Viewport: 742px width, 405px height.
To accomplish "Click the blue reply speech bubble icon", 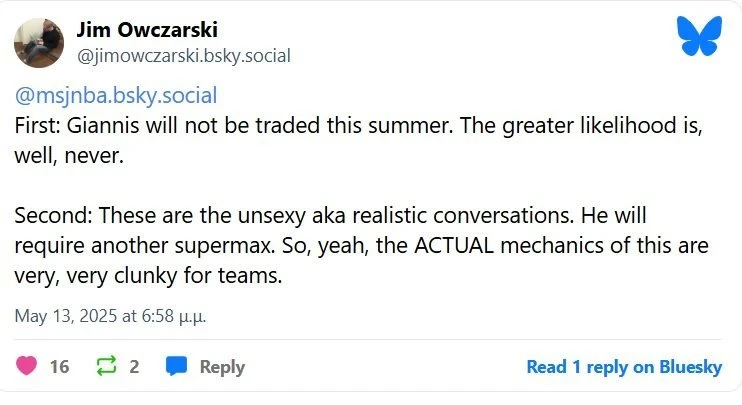I will (x=176, y=367).
